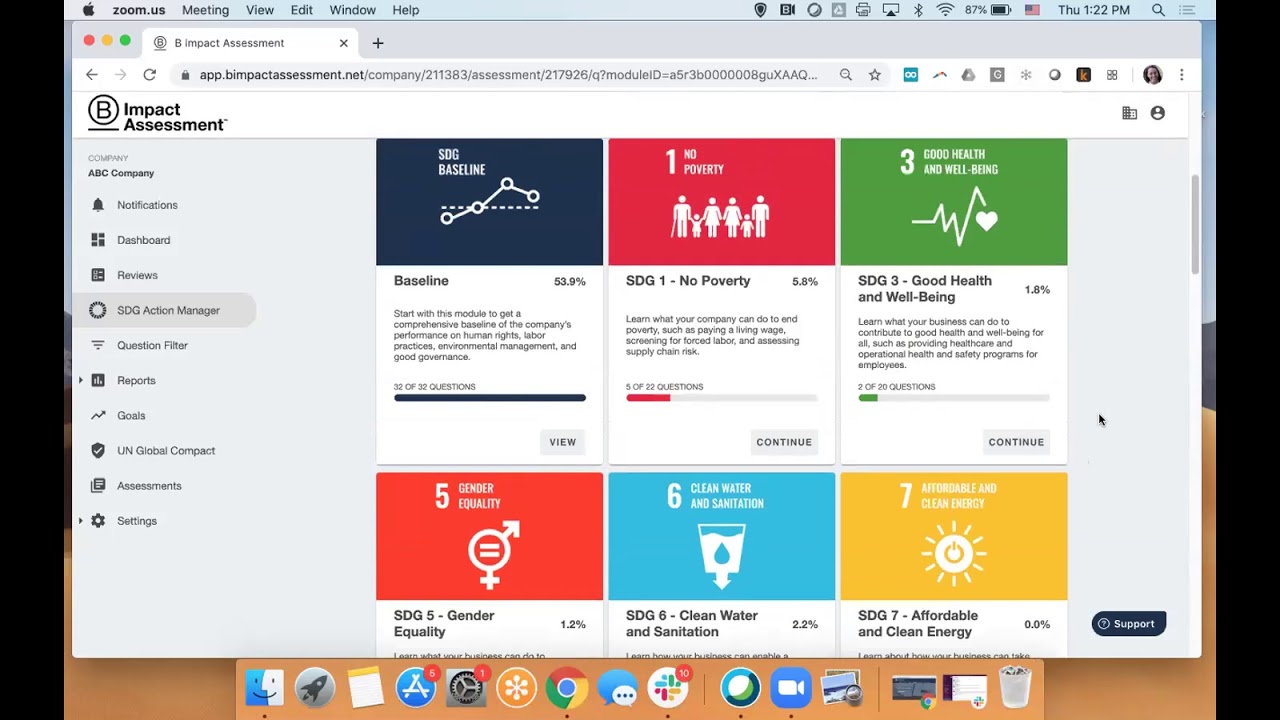
Task: Open Question Filter icon in sidebar
Action: click(x=98, y=345)
